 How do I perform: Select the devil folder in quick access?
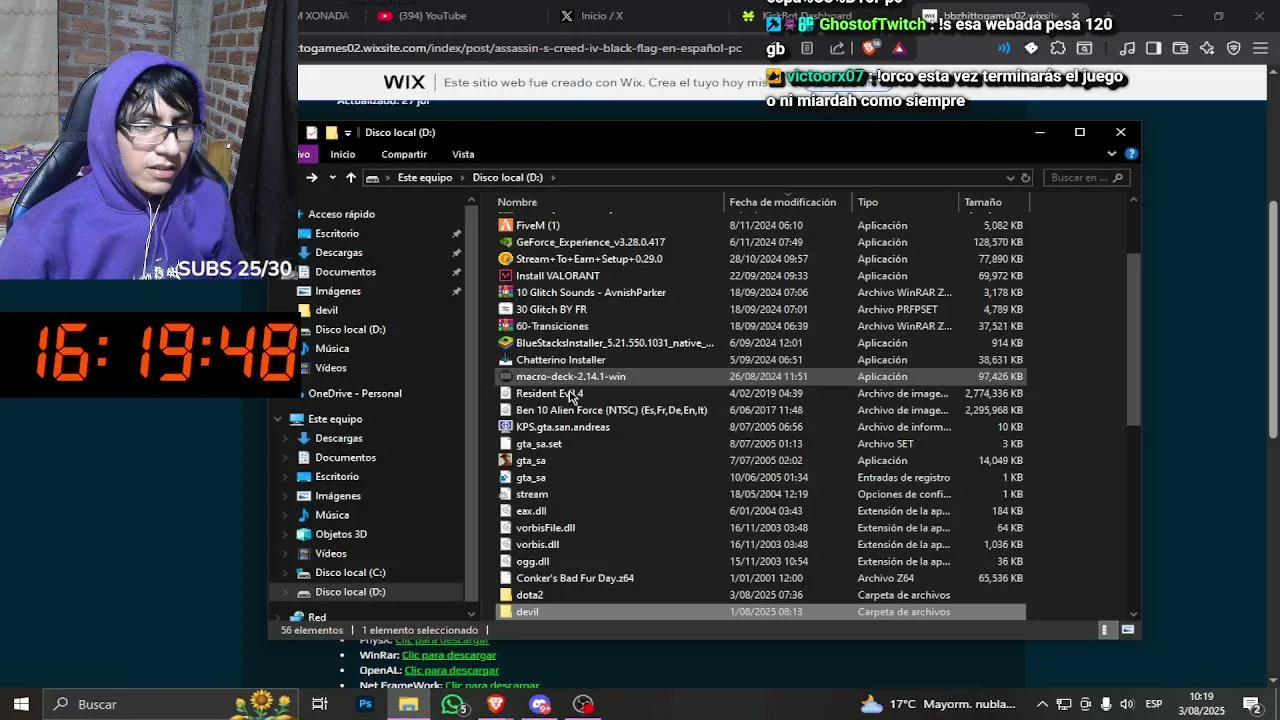point(326,310)
